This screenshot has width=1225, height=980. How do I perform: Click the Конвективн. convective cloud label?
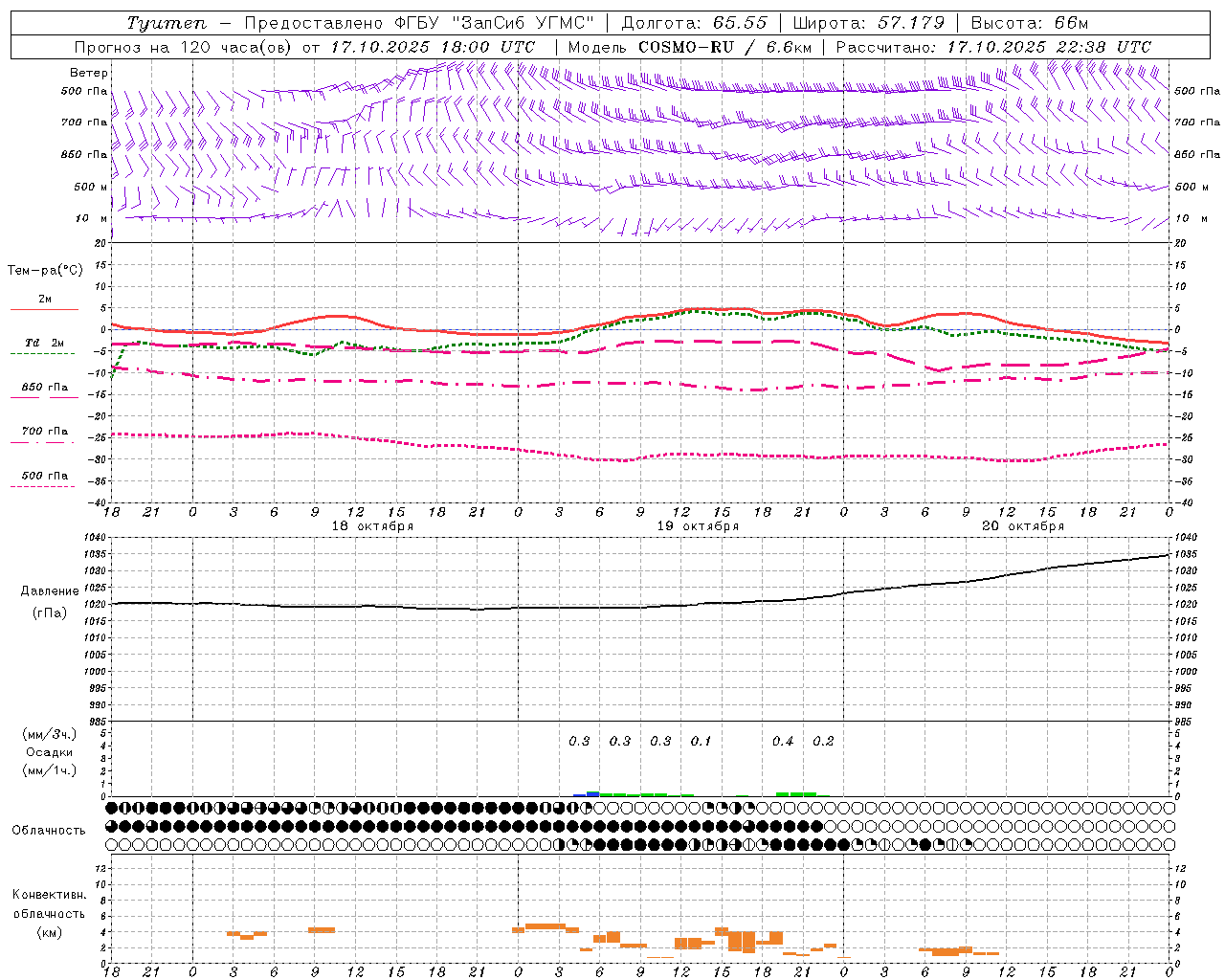(49, 895)
